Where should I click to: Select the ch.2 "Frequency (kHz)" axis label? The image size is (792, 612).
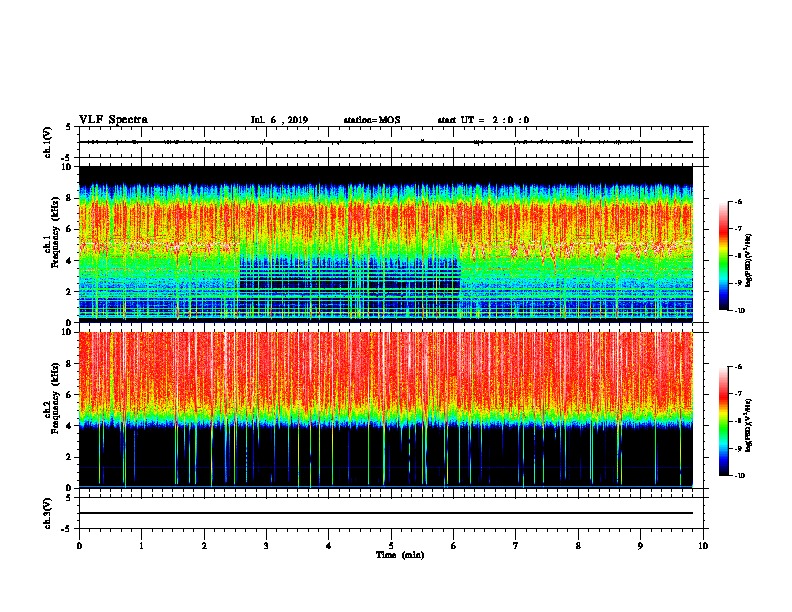(56, 398)
